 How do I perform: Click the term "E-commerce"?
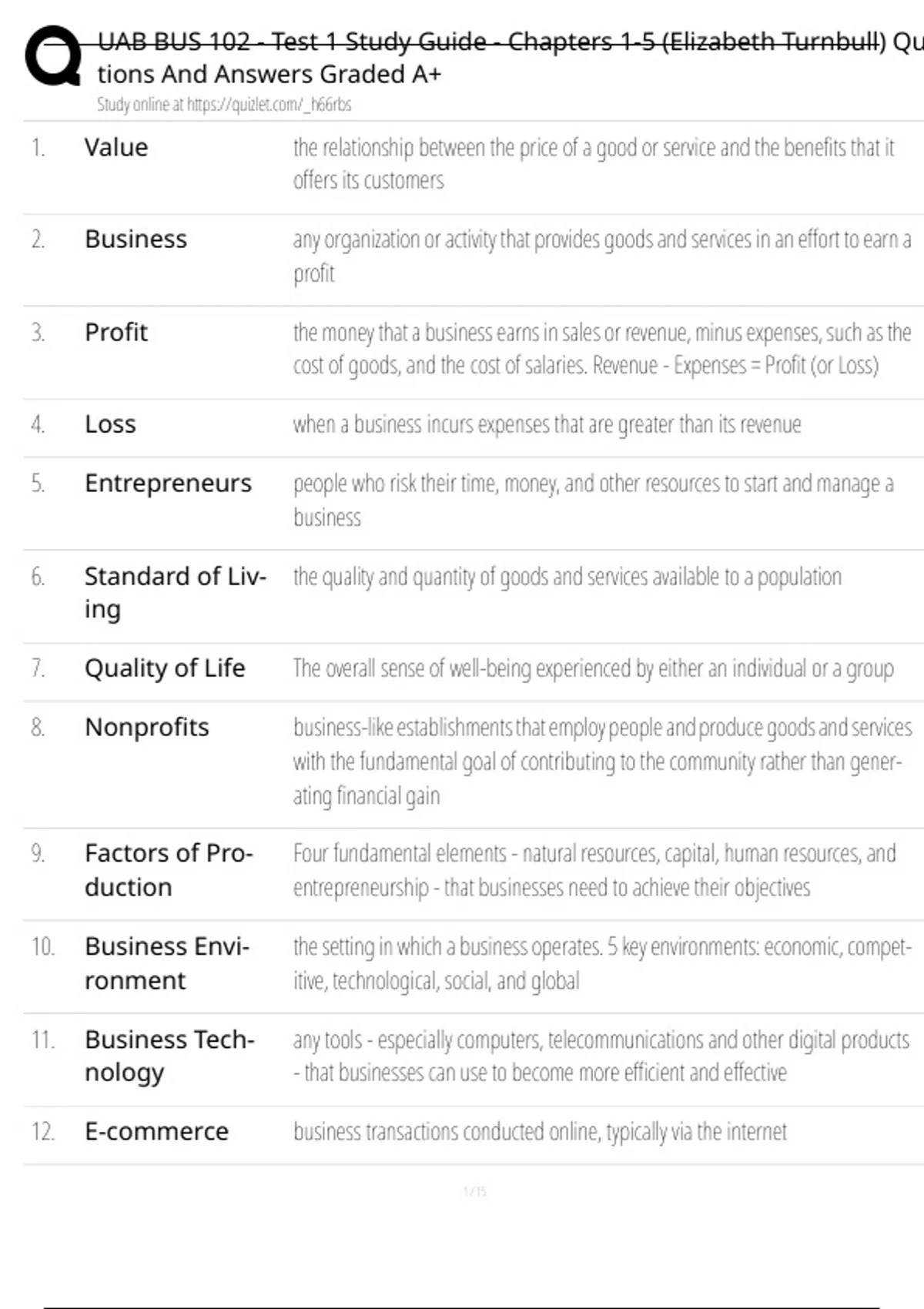coord(156,1132)
